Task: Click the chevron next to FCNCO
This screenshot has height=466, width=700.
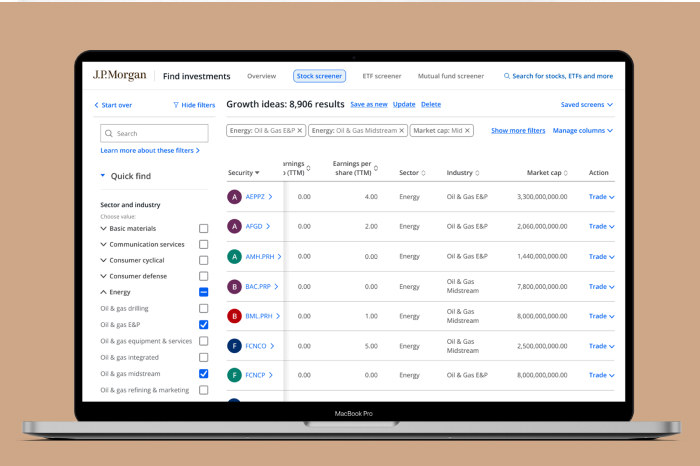Action: coord(272,346)
